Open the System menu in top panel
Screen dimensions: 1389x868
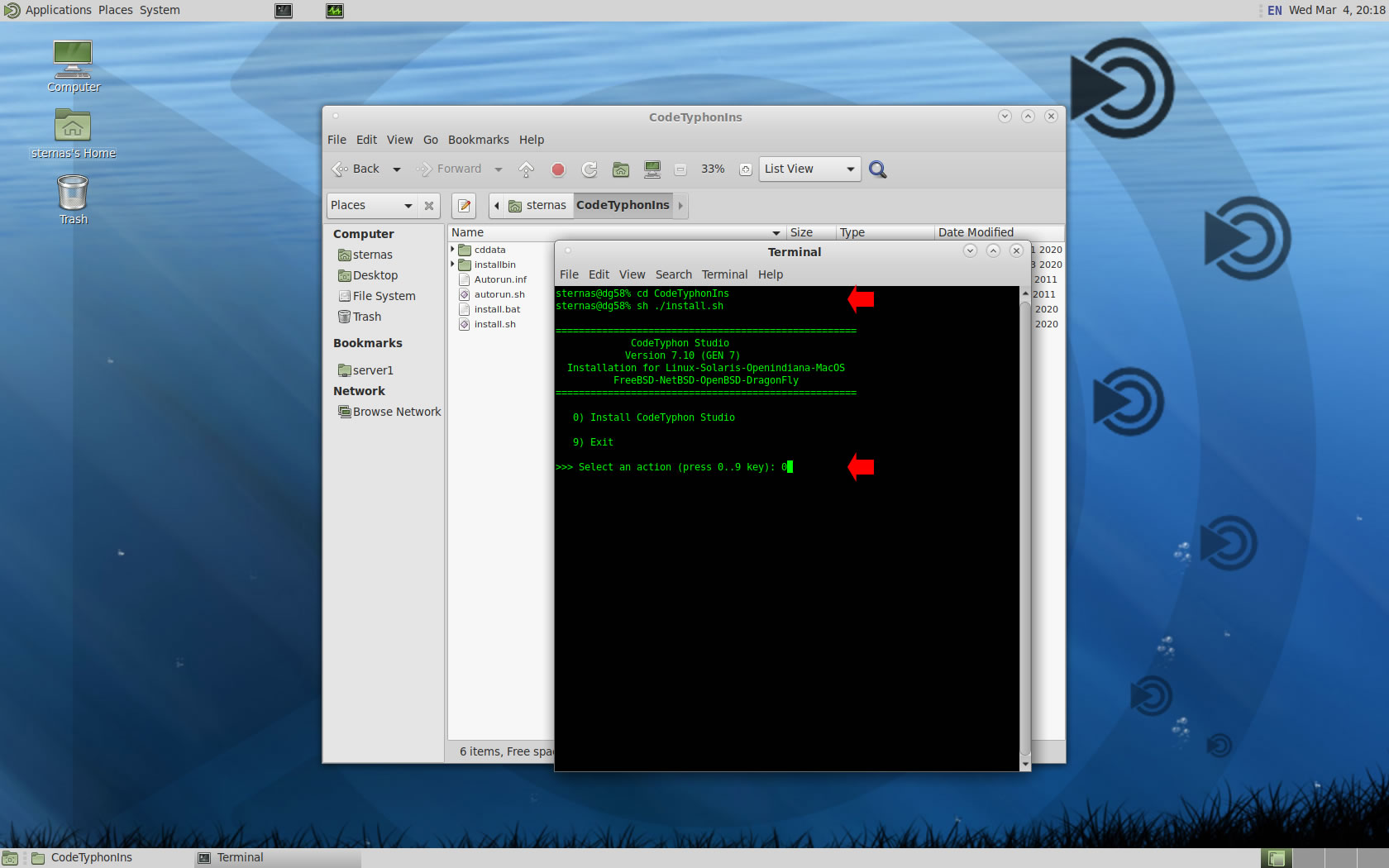(x=160, y=10)
